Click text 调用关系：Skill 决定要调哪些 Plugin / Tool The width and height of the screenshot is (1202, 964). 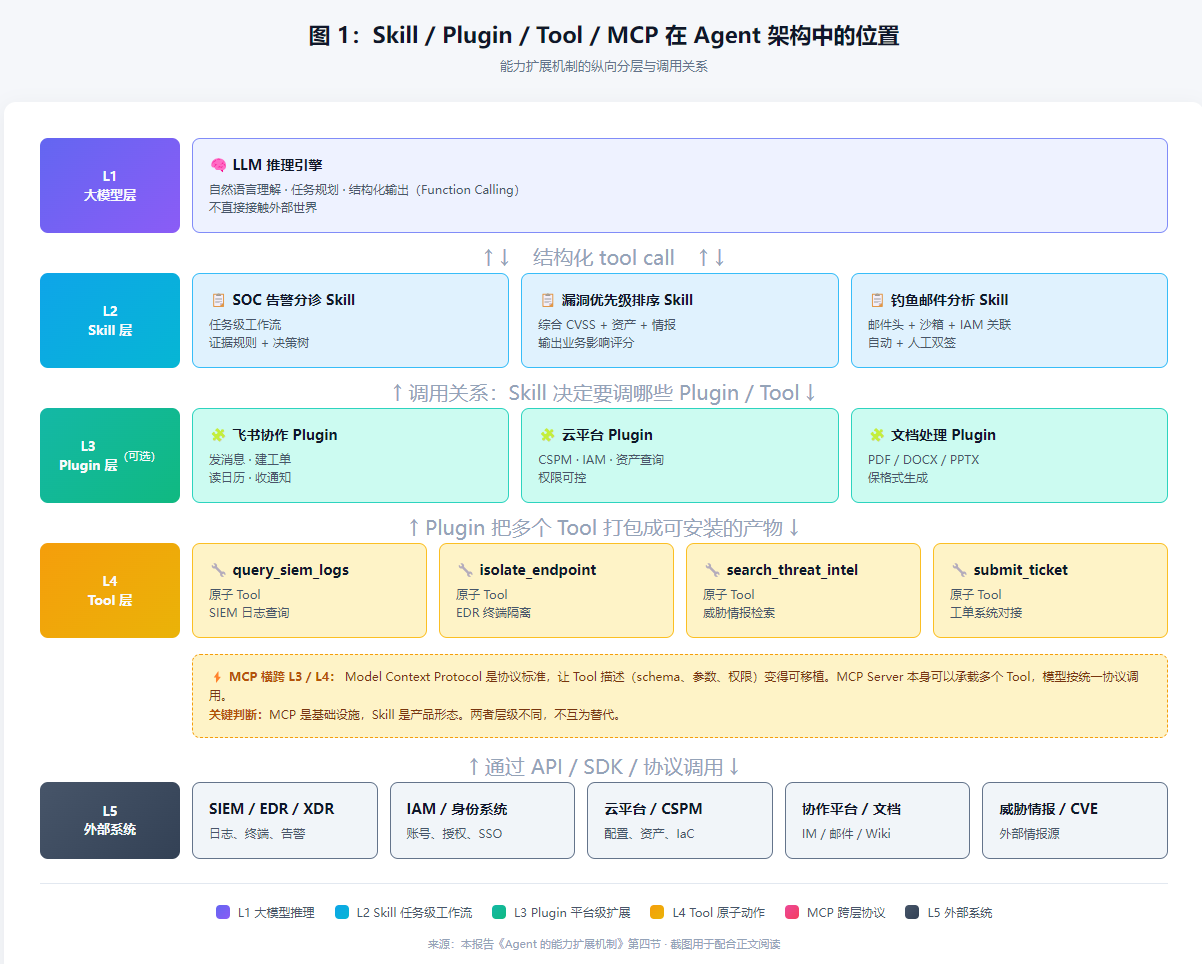[603, 393]
